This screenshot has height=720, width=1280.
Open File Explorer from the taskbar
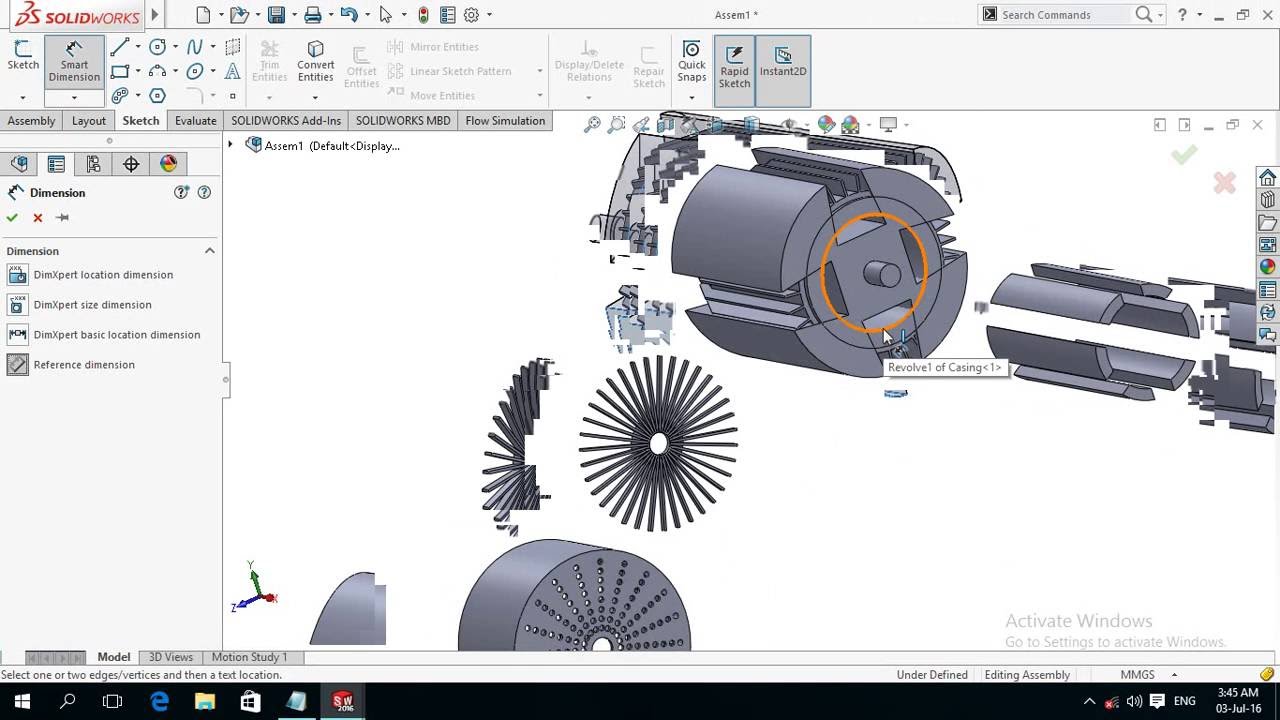[x=205, y=701]
